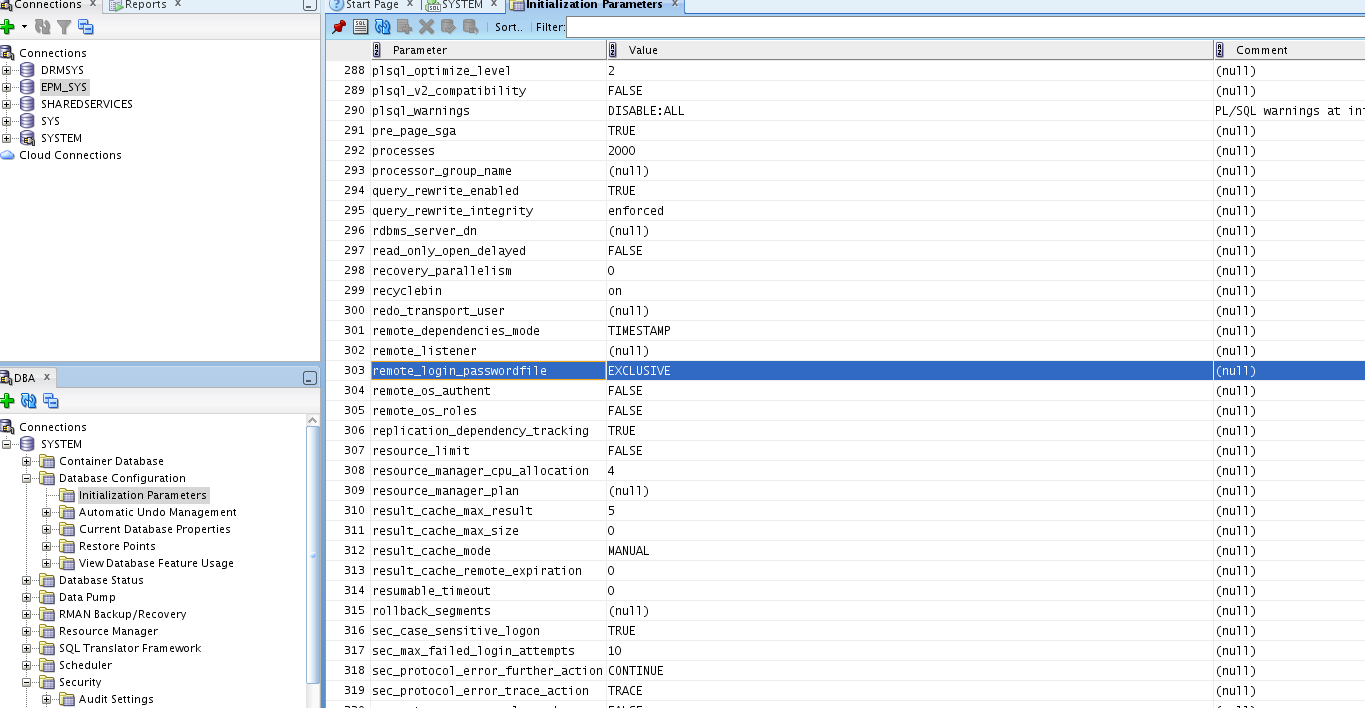Expand the EPM_SYS connection node
1365x708 pixels.
7,87
